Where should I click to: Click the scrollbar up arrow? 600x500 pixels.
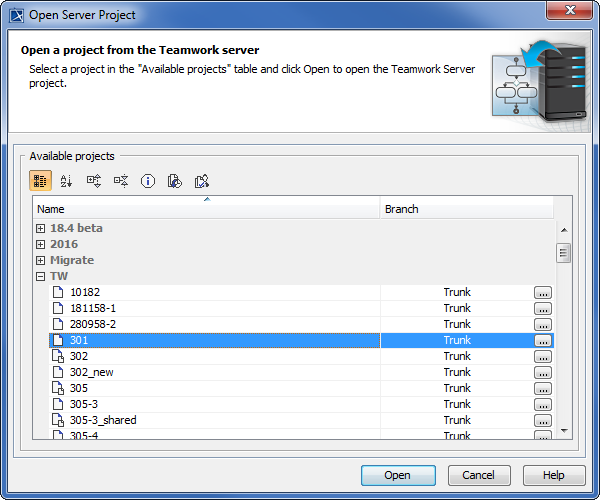(x=564, y=230)
